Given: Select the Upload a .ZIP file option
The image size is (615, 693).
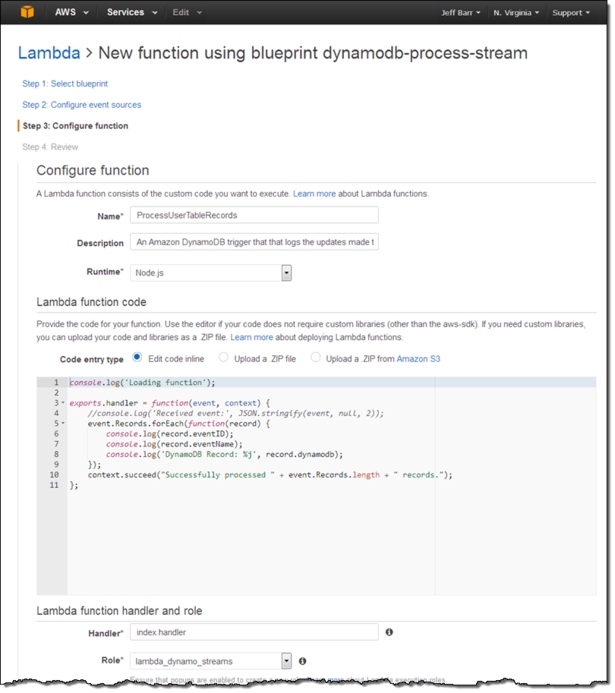Looking at the screenshot, I should 224,357.
